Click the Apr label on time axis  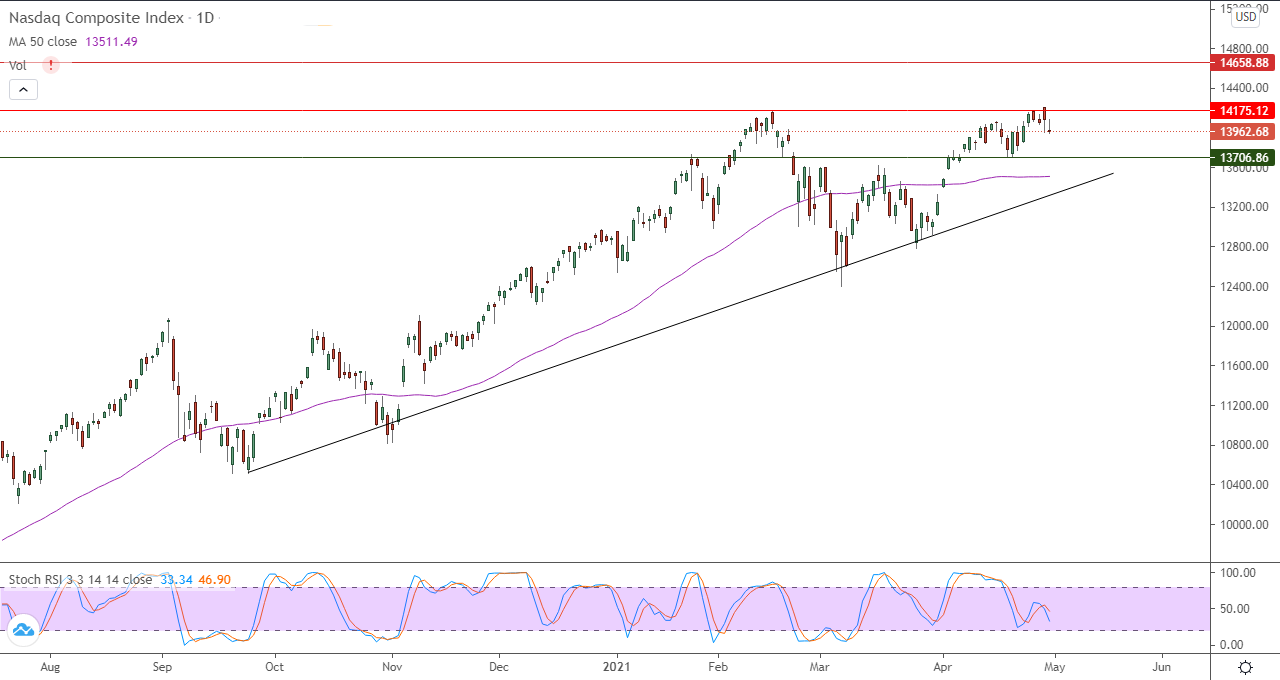pos(942,665)
